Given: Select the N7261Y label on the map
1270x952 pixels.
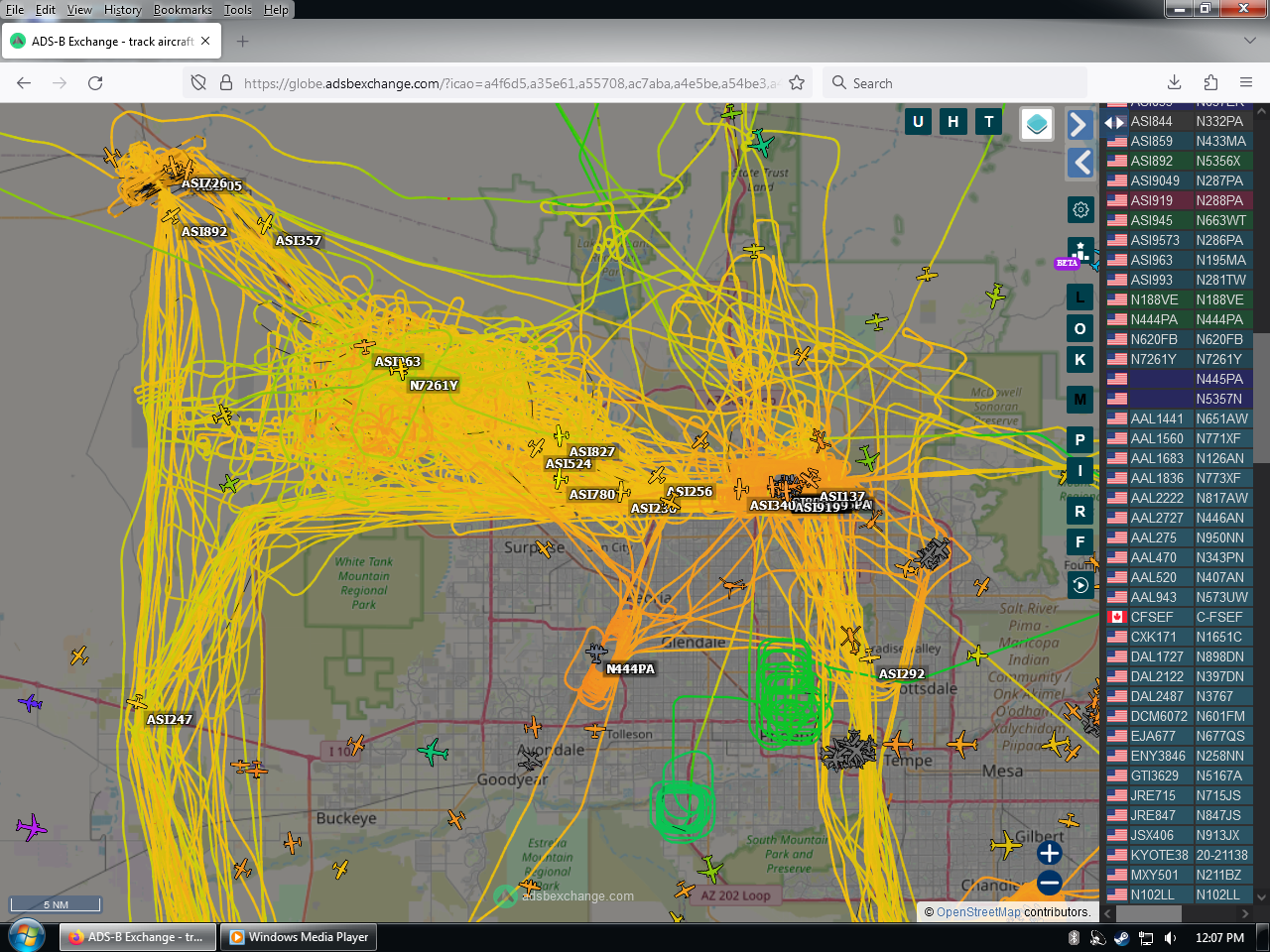Looking at the screenshot, I should [434, 386].
